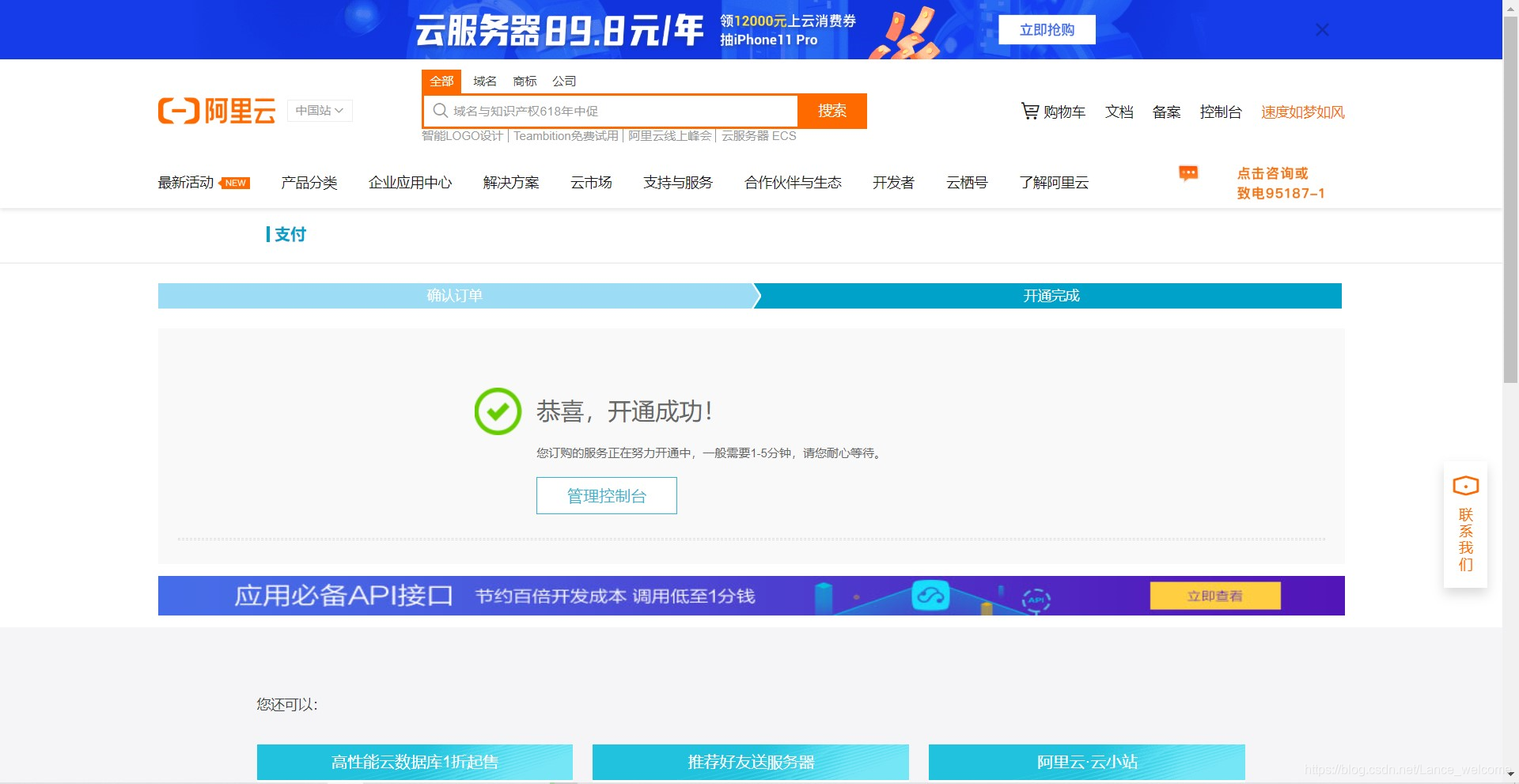Open the 产品分类 menu
The height and width of the screenshot is (784, 1519).
pos(309,183)
